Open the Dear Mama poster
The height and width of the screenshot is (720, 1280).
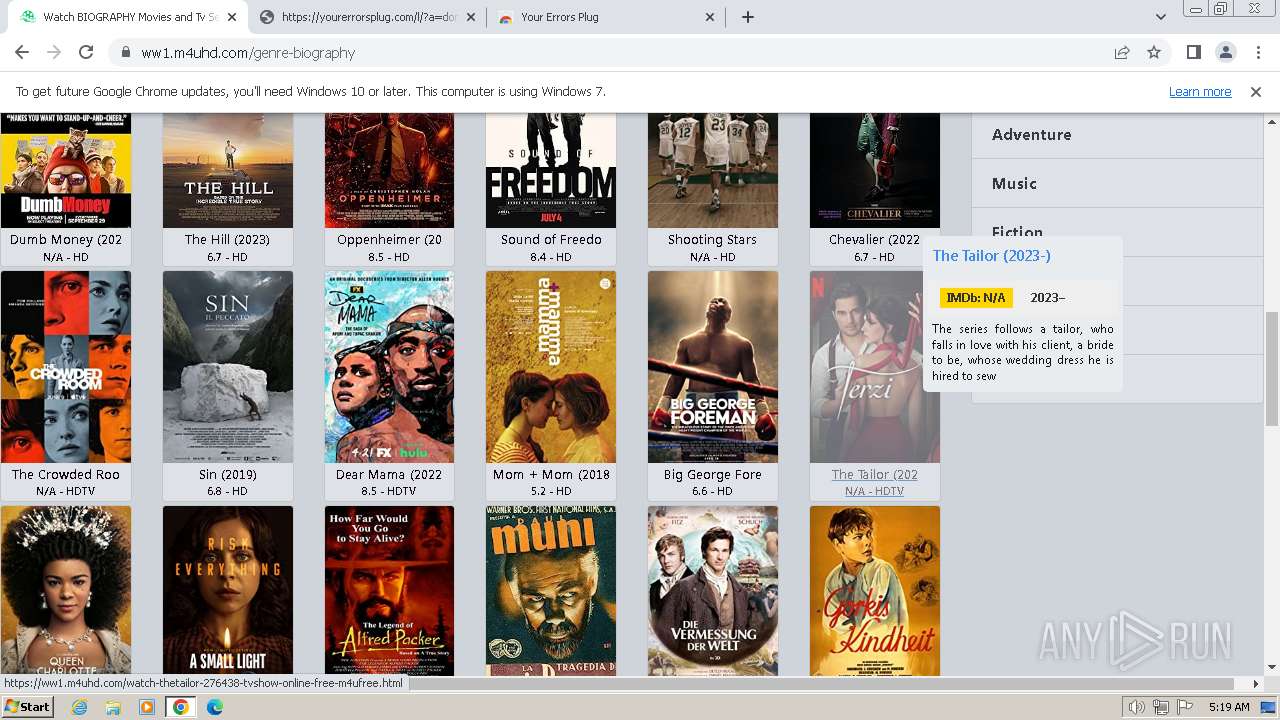[x=389, y=367]
